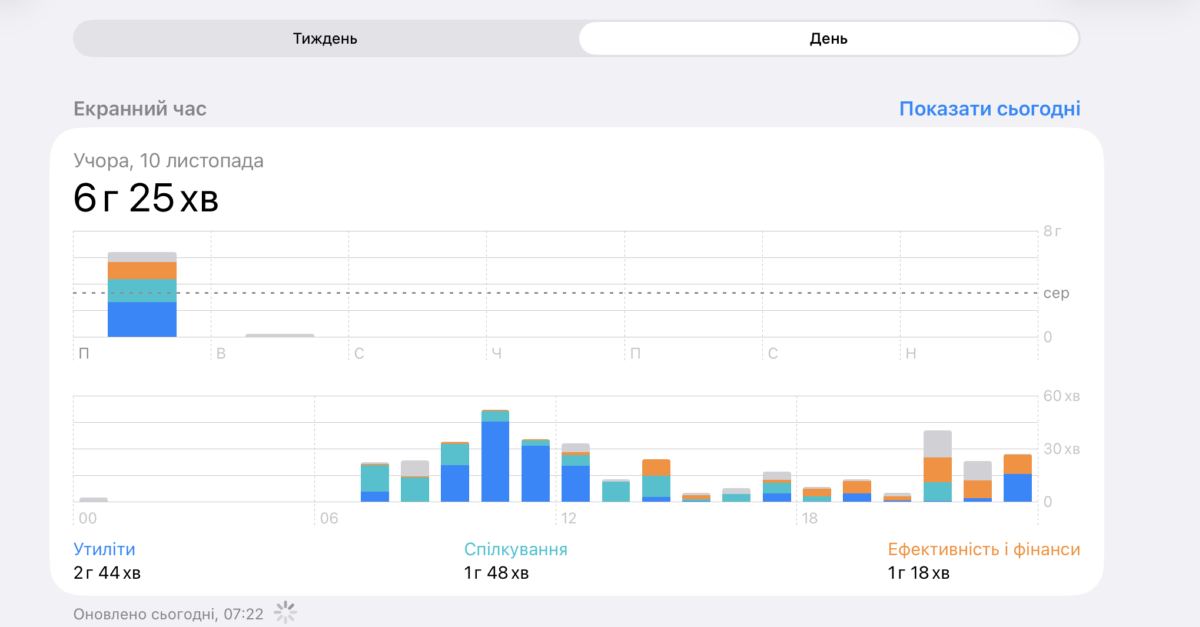This screenshot has height=627, width=1200.
Task: Click the 1 г 18 хв finance duration
Action: click(919, 573)
